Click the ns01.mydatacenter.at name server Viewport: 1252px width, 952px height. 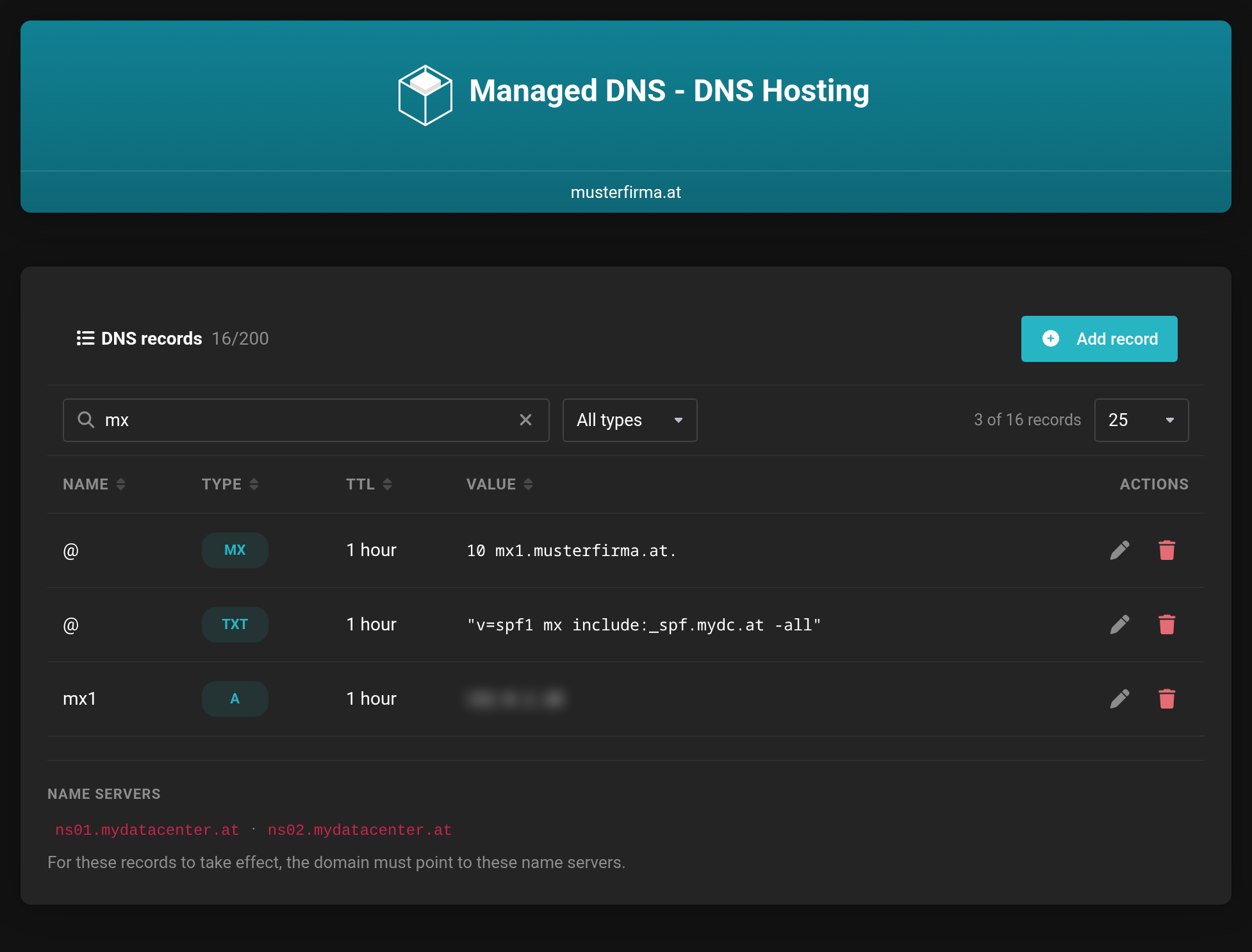click(x=147, y=830)
